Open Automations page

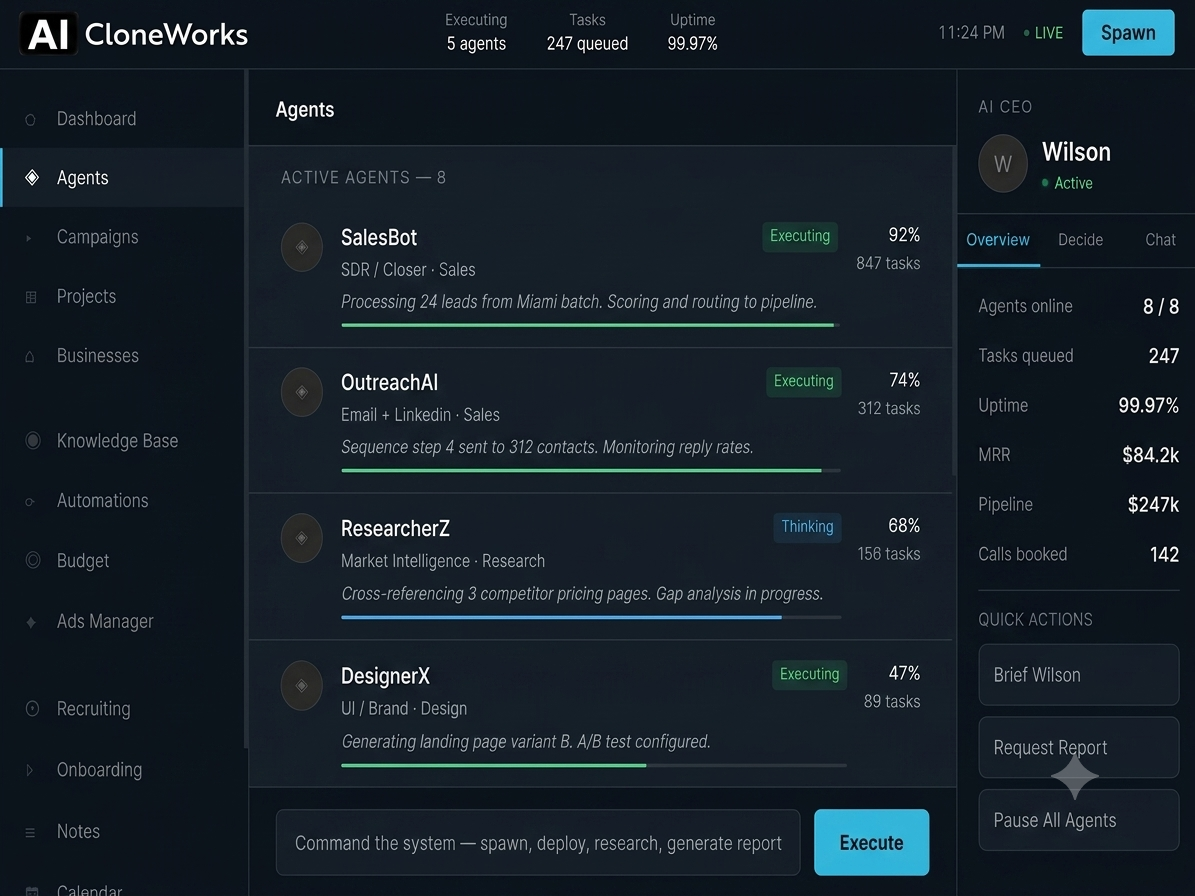click(x=122, y=501)
